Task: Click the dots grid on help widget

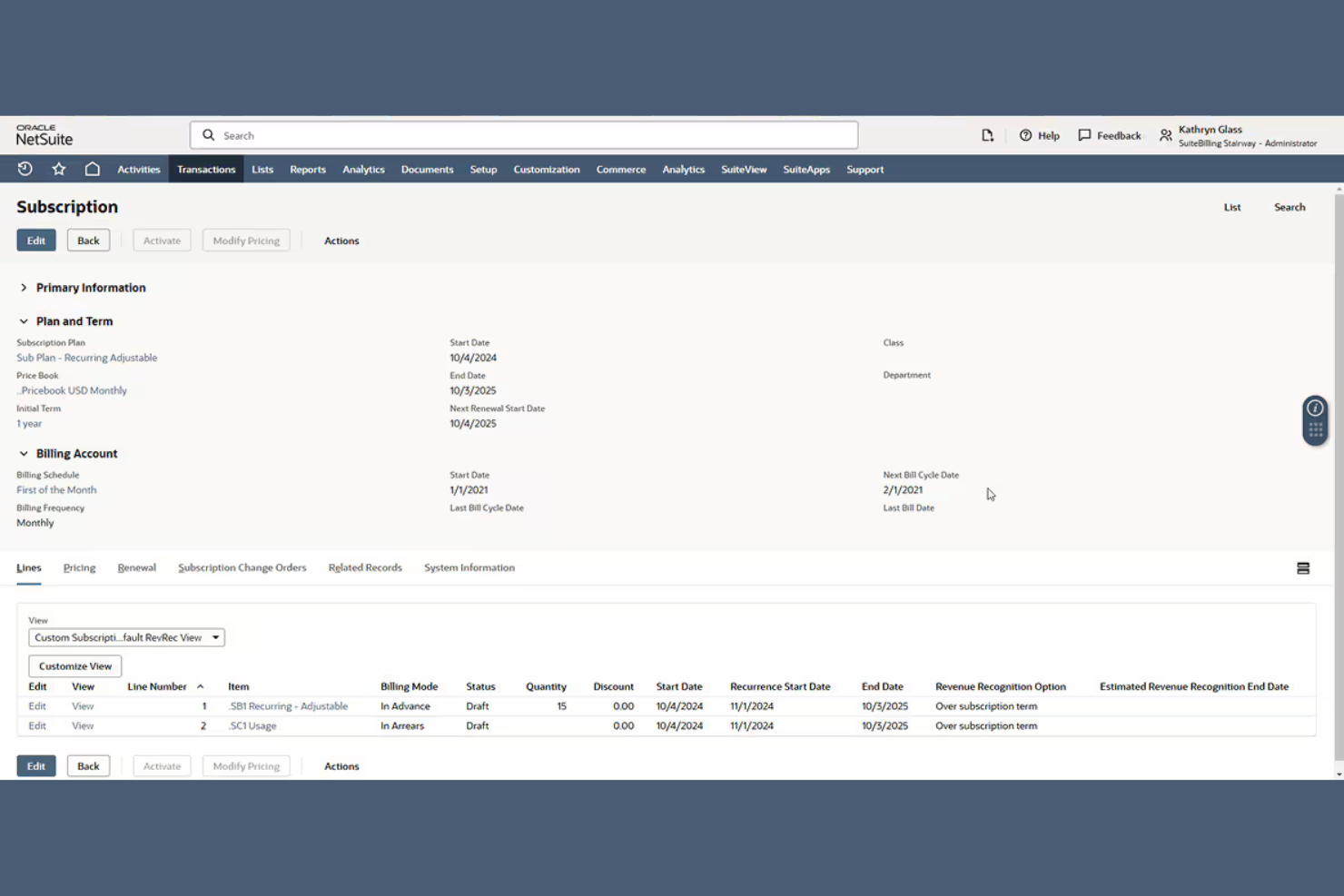Action: 1315,430
